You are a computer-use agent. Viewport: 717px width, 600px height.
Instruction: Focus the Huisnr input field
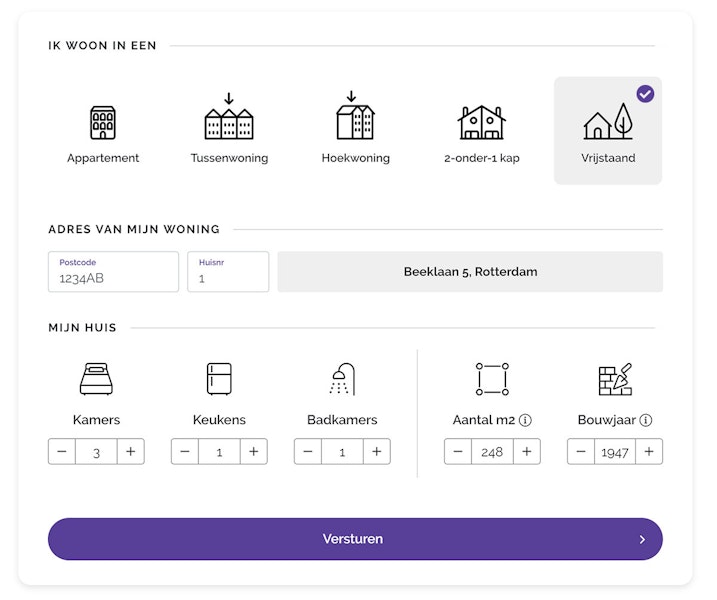(228, 272)
